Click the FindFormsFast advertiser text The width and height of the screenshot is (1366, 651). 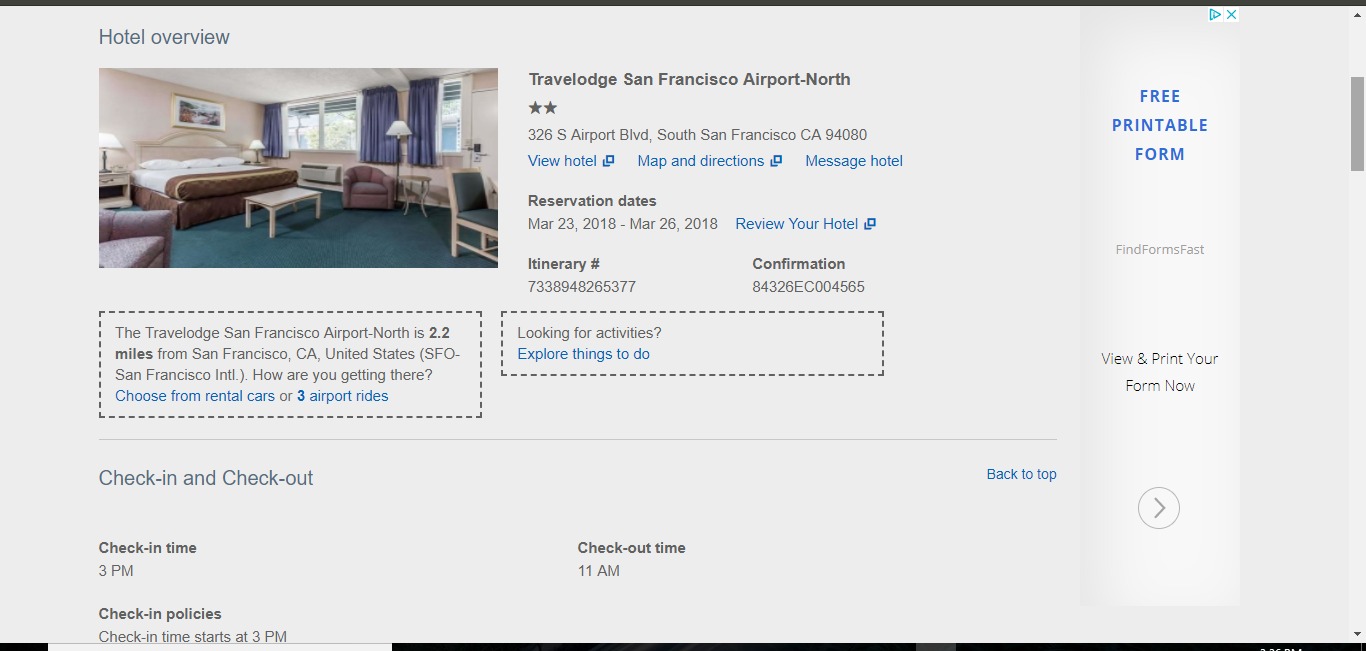[1160, 250]
